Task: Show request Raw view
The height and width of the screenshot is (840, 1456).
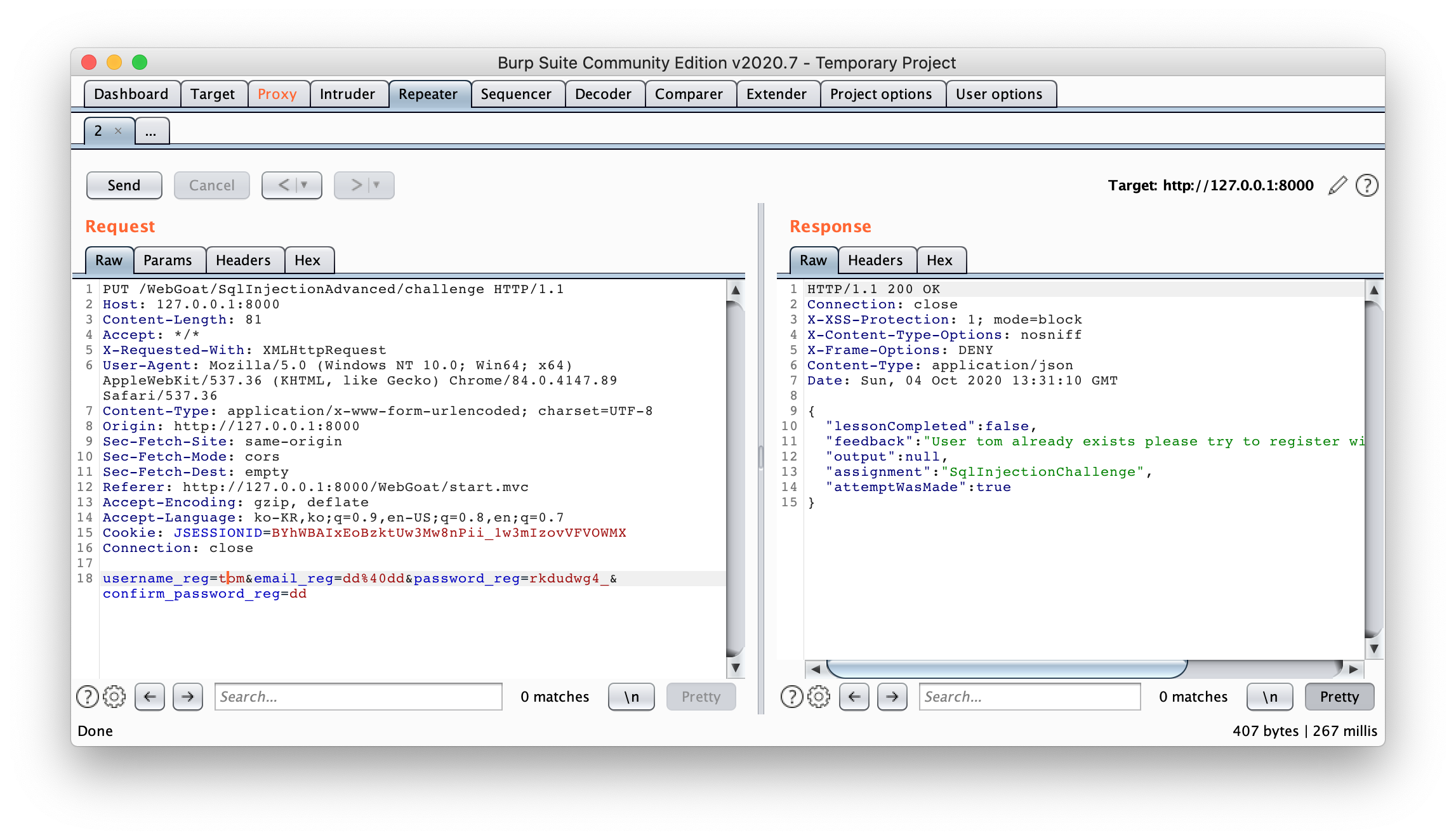Action: [109, 260]
